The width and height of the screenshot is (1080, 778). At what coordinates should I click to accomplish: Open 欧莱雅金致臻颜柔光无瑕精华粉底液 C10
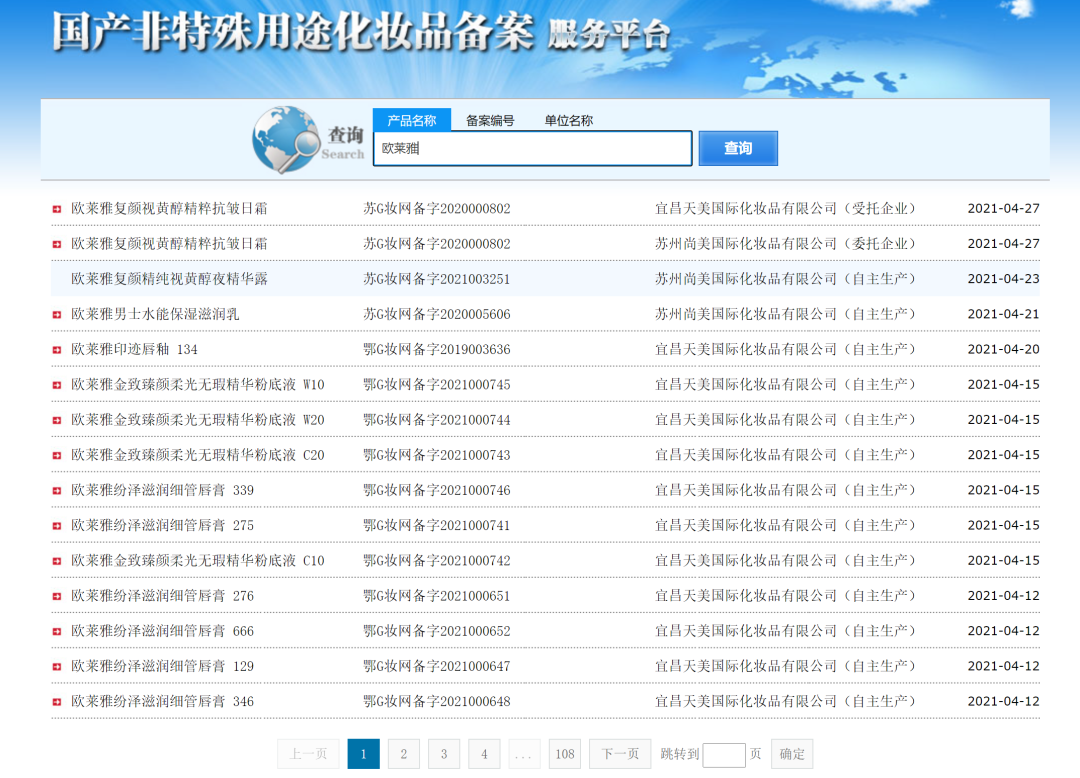click(198, 561)
